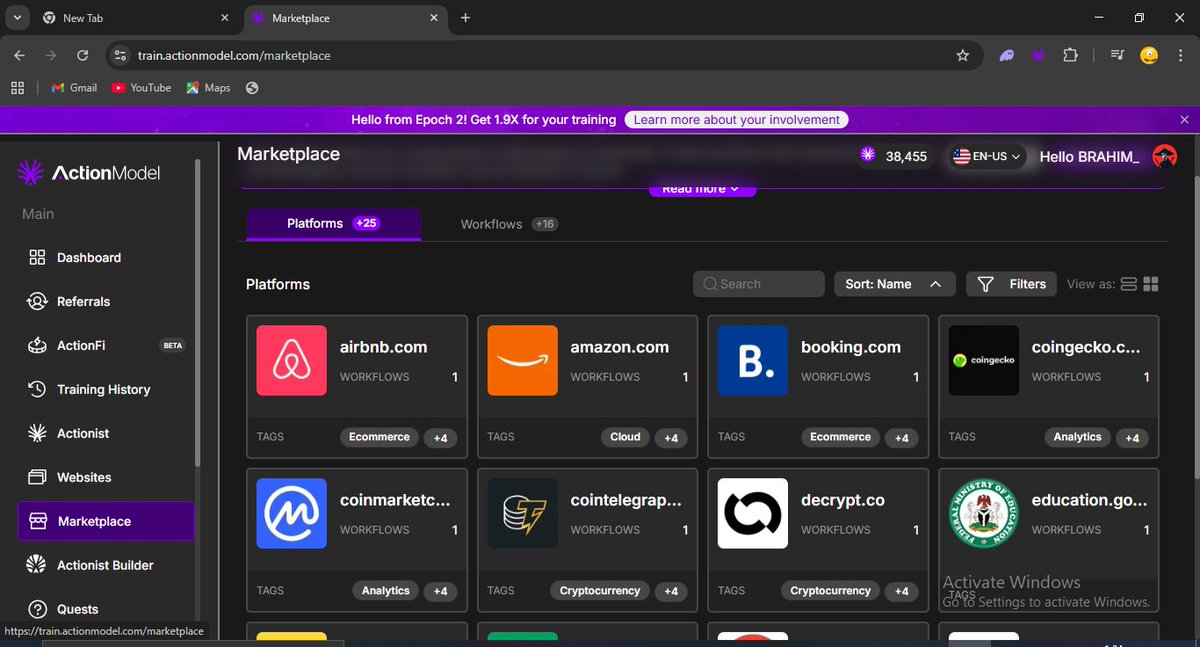Open the coingecko platform logo

984,360
